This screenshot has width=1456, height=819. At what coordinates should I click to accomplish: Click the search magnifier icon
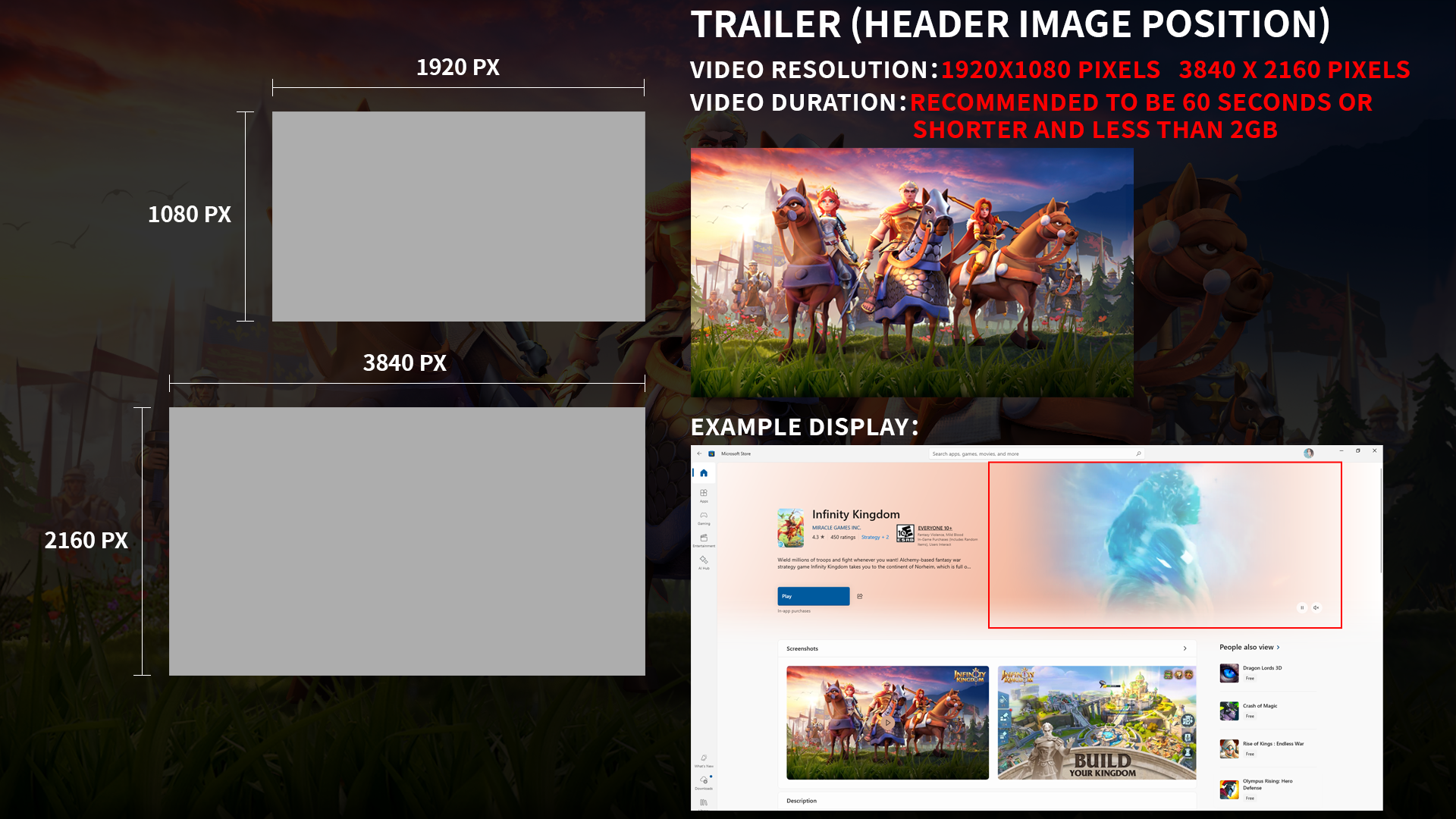tap(1138, 453)
